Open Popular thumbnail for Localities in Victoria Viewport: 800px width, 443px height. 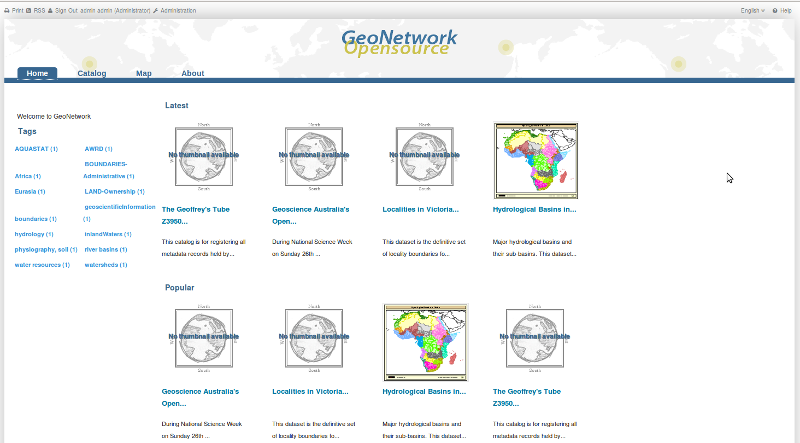(x=314, y=338)
